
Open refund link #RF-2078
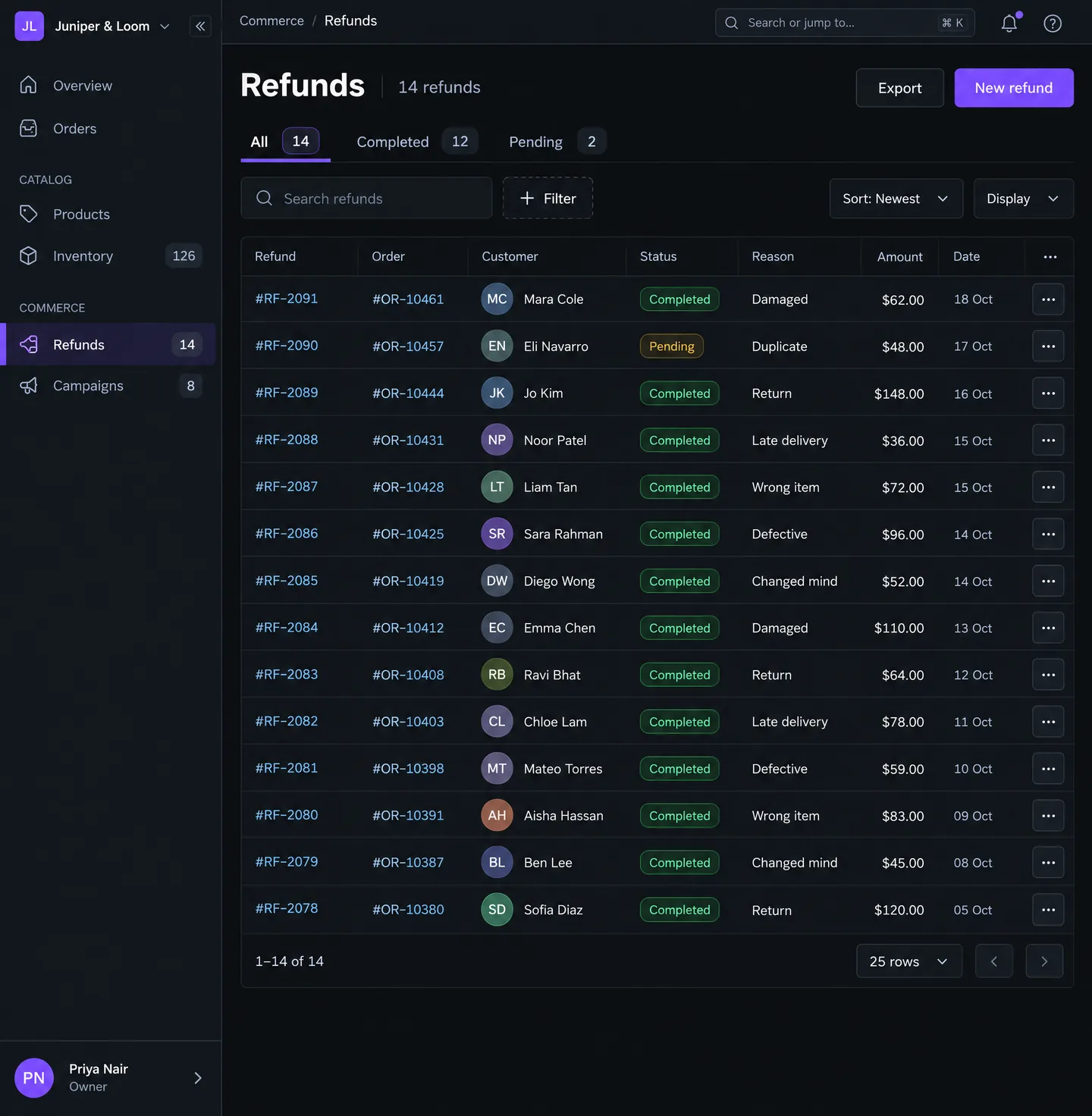pyautogui.click(x=287, y=908)
